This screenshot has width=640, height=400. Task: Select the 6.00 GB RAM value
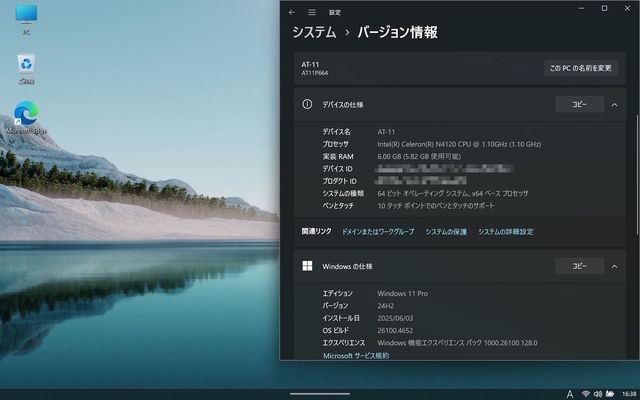point(419,156)
